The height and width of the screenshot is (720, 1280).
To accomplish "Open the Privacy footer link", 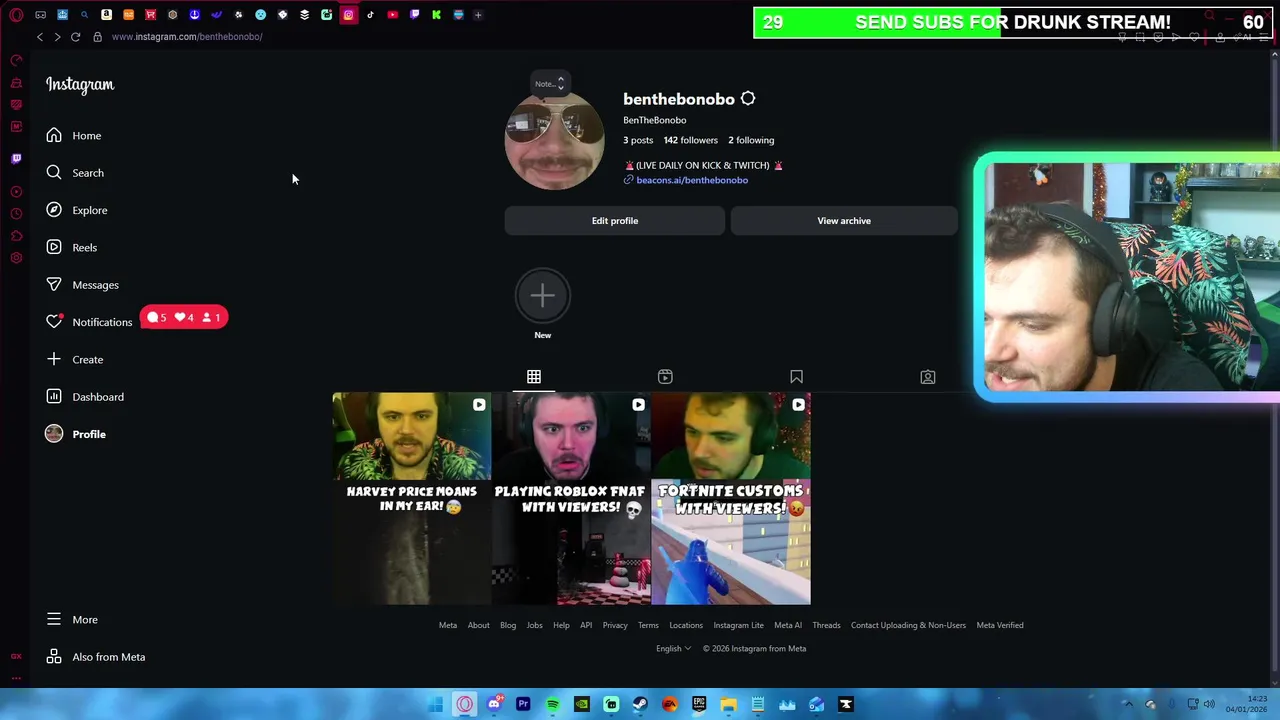I will tap(615, 626).
